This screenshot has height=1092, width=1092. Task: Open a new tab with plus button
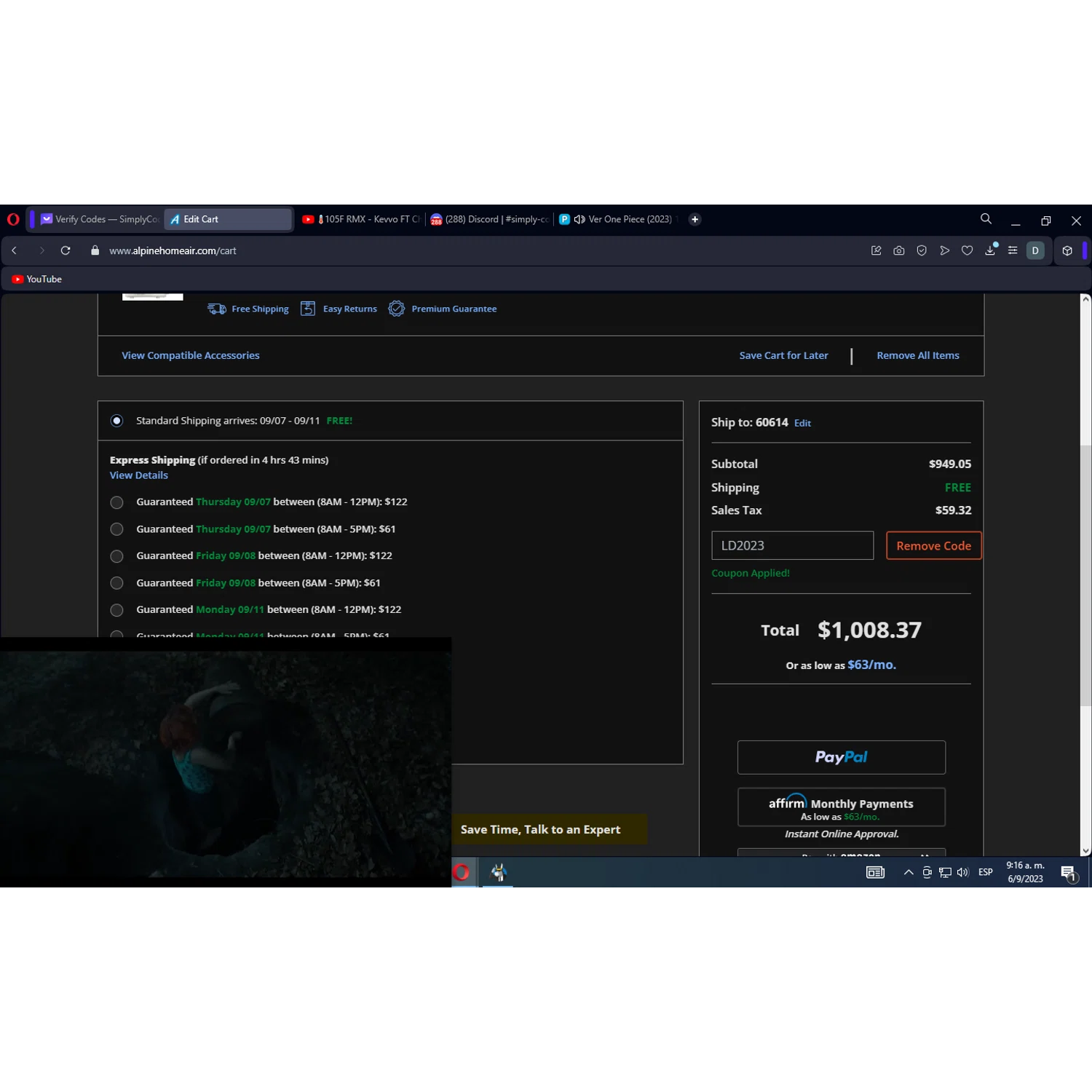point(695,219)
